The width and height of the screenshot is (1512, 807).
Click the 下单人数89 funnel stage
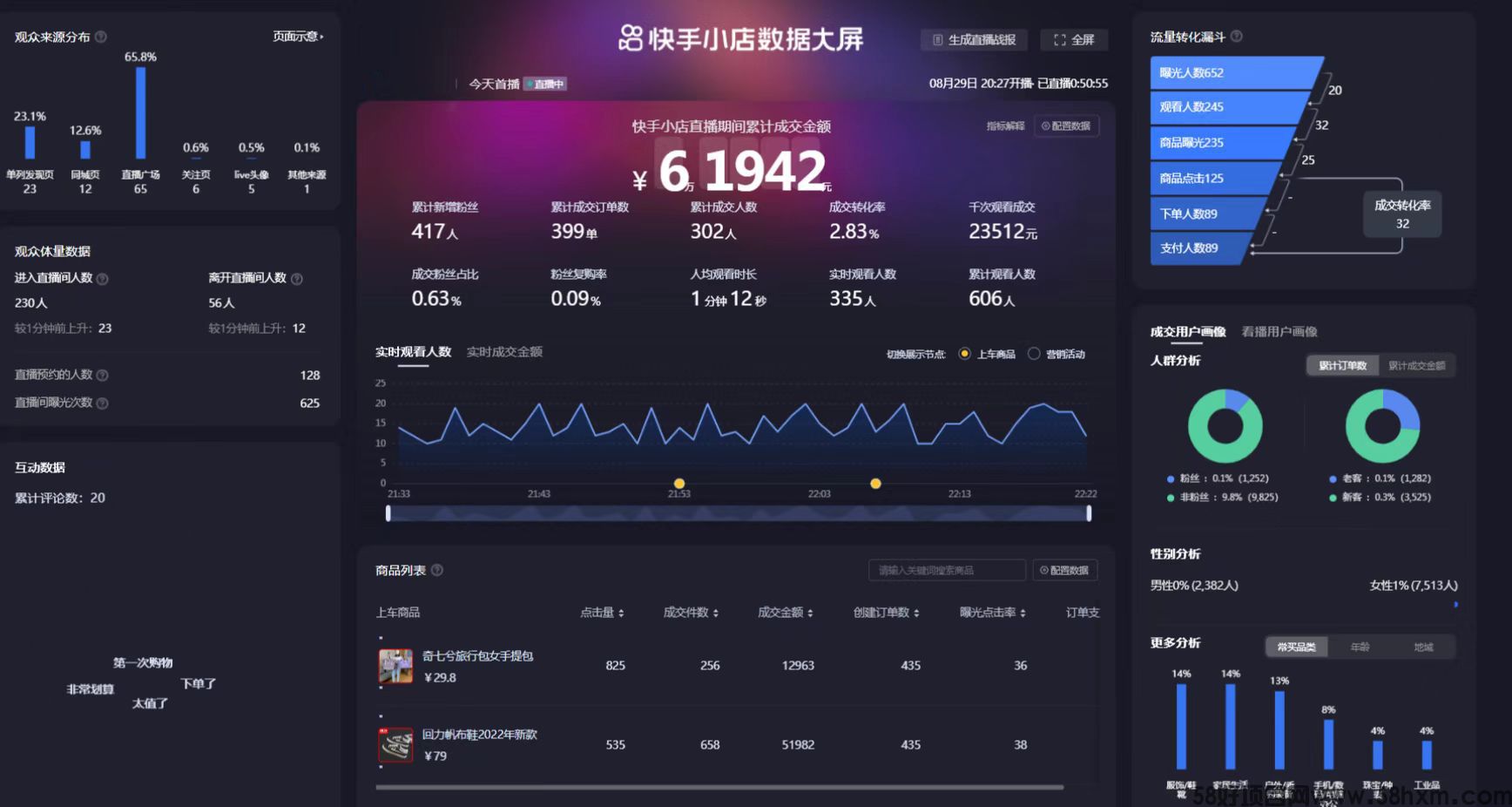1209,214
